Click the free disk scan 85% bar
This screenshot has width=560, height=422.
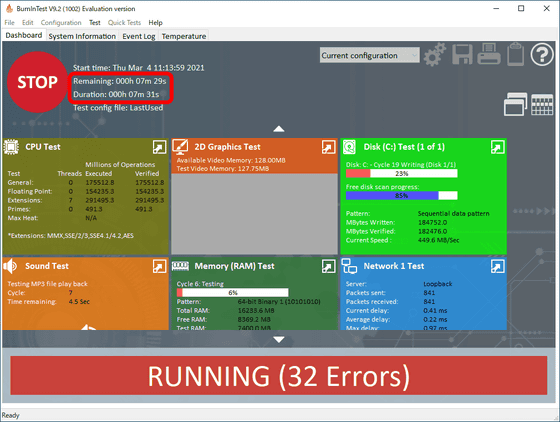401,196
